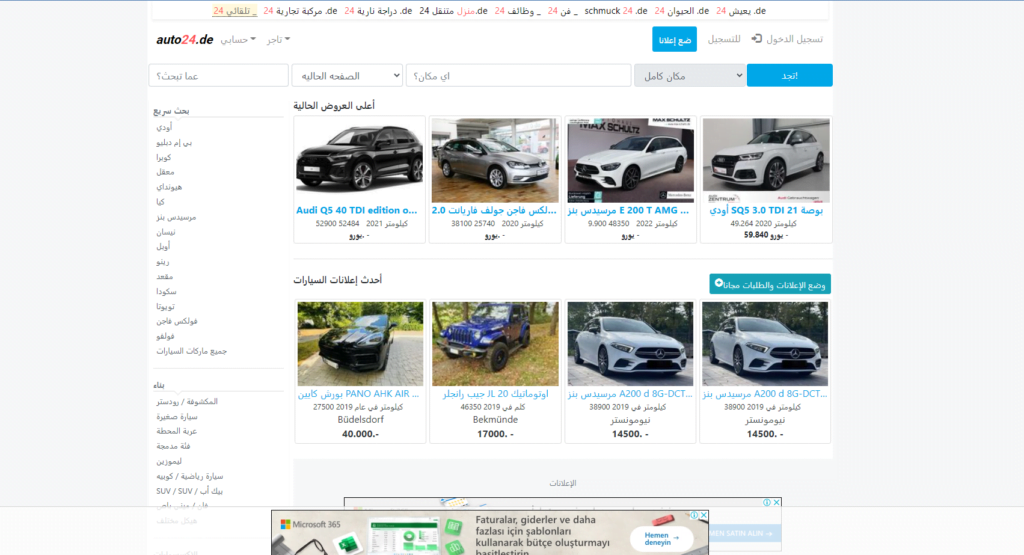Open the black Audi Q5 40 TDI photo
1024x555 pixels.
click(359, 159)
